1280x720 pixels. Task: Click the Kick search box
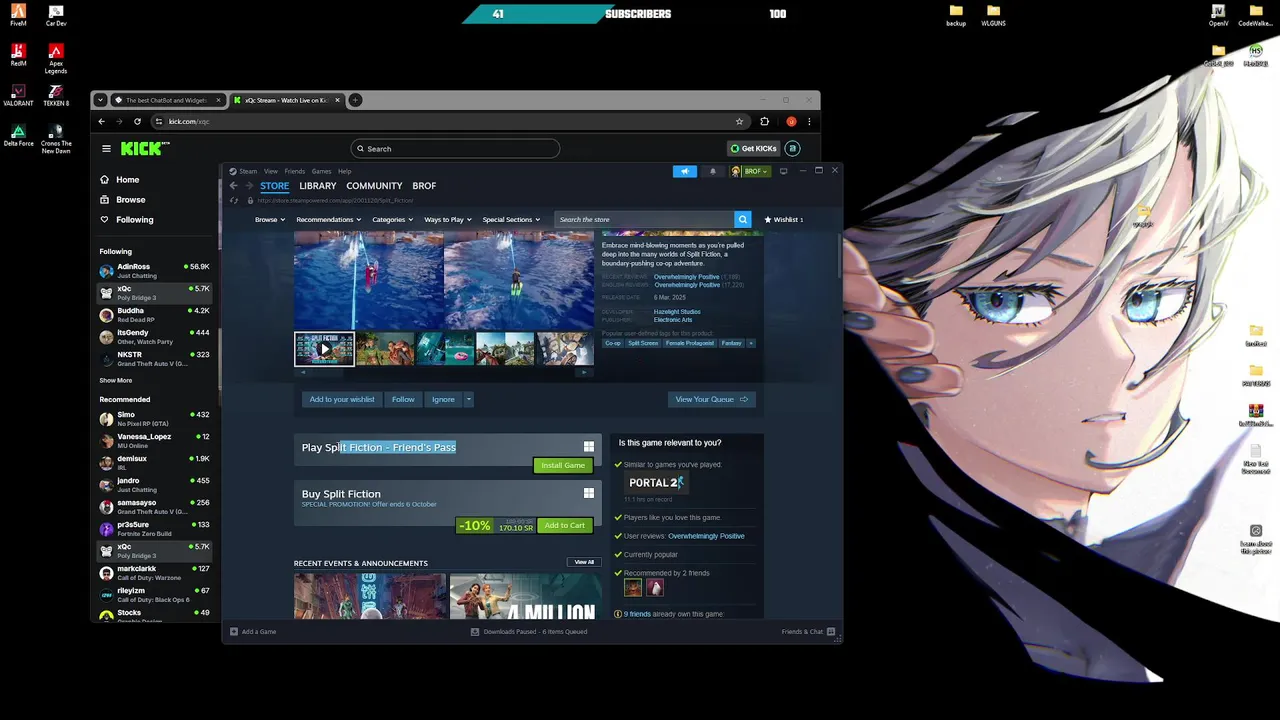pyautogui.click(x=455, y=149)
